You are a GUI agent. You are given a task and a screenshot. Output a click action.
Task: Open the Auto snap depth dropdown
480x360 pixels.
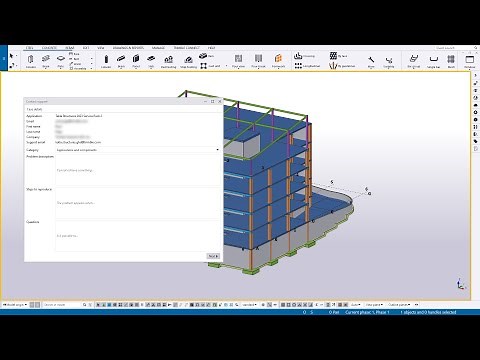pos(356,305)
